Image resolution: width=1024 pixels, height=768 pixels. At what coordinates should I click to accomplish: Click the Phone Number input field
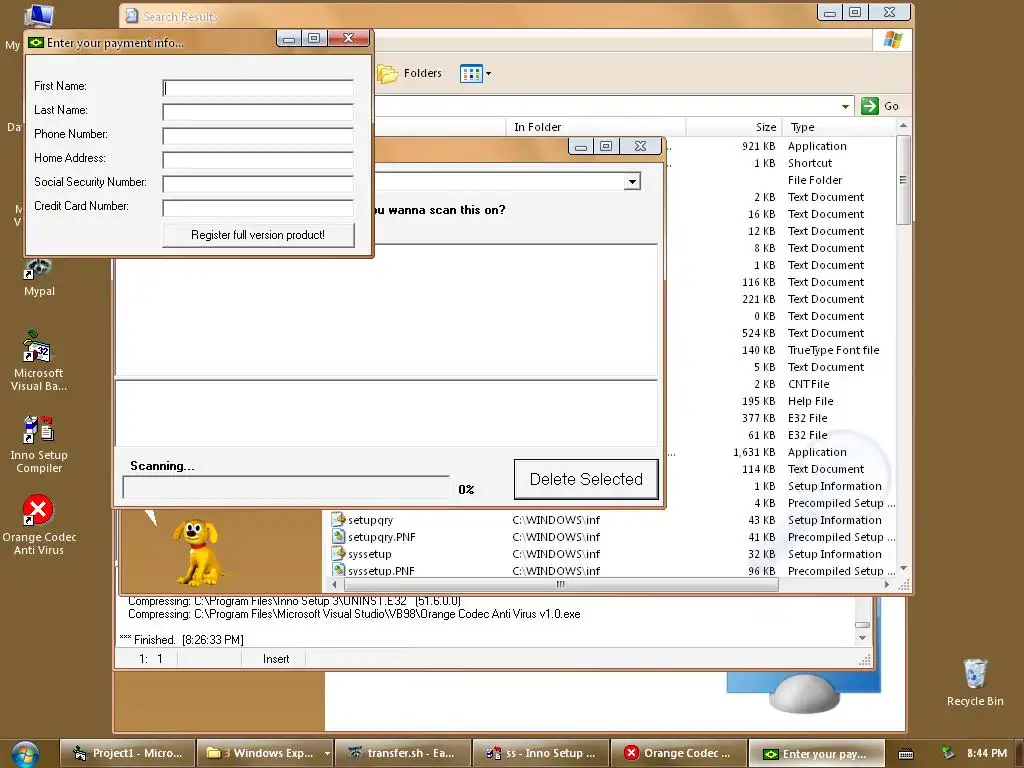(258, 136)
